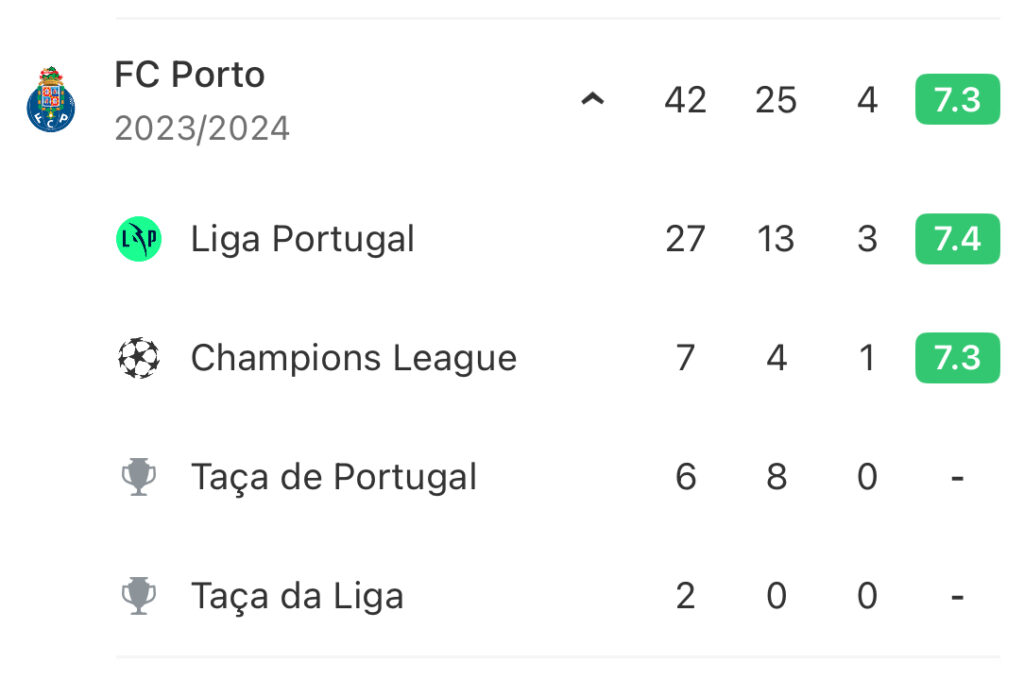Click the Liga Portugal 7.4 rating badge
Viewport: 1024px width, 680px height.
[x=957, y=239]
